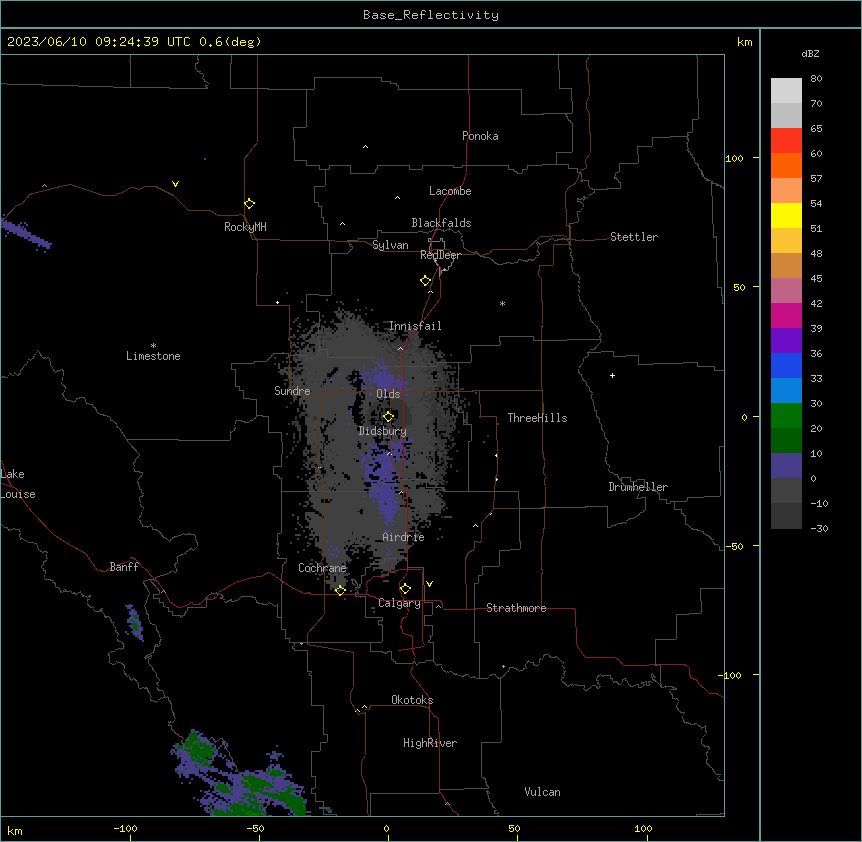
Task: Click the light gray 70-80 dBZ legend swatch
Action: click(786, 90)
